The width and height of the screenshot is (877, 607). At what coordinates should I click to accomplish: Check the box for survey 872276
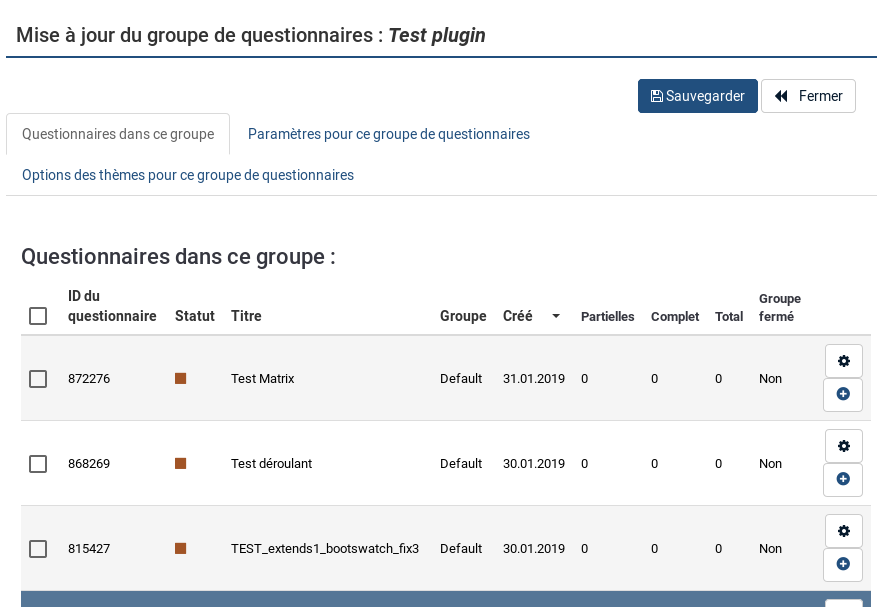(x=38, y=379)
